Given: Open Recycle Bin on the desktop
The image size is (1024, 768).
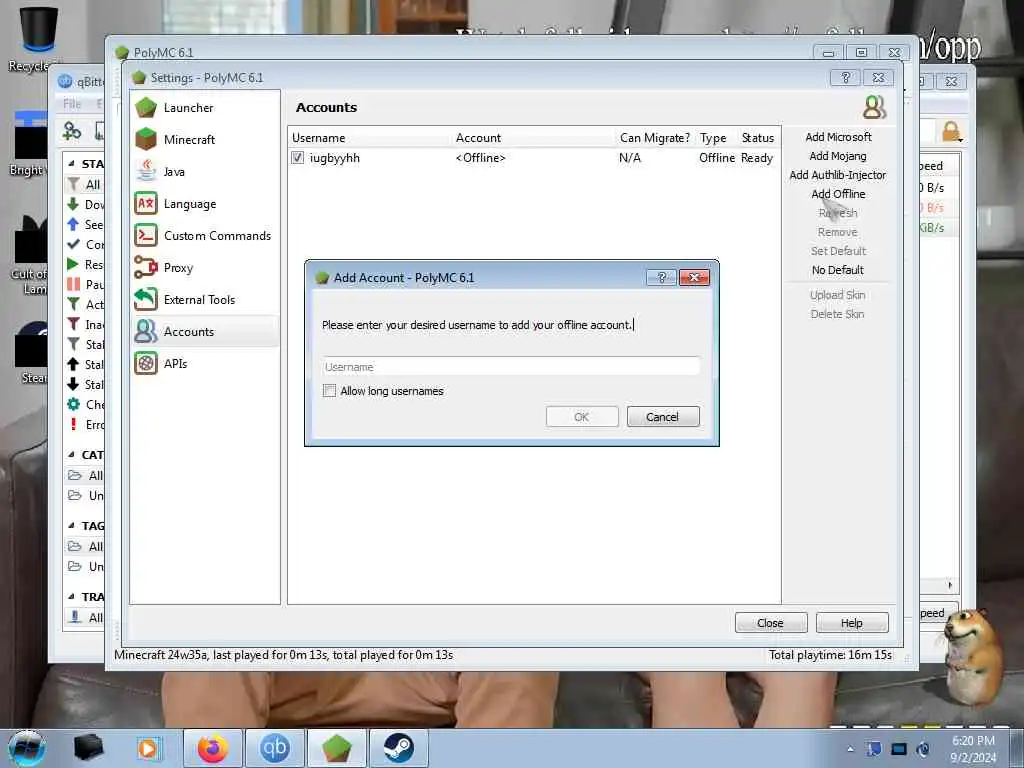Looking at the screenshot, I should (x=38, y=38).
